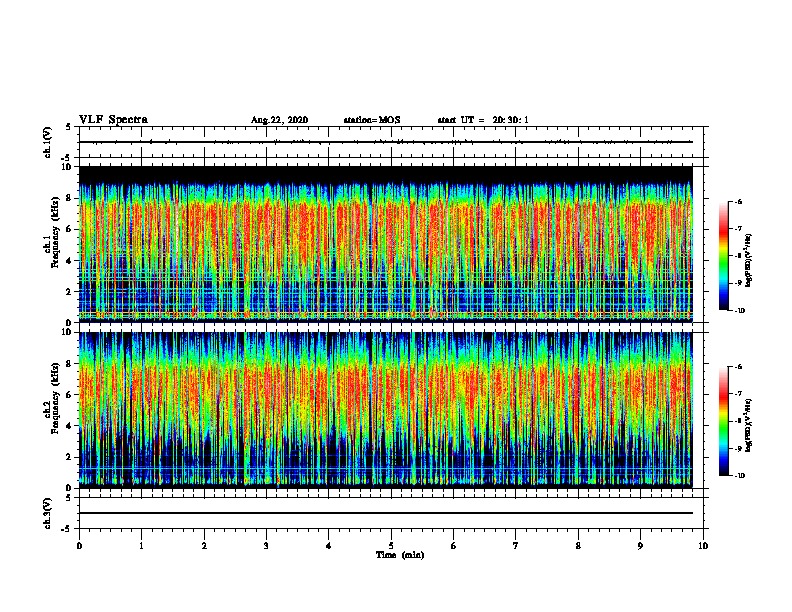Screen dimensions: 792x612
Task: Click the time axis tick label "8"
Action: 578,546
